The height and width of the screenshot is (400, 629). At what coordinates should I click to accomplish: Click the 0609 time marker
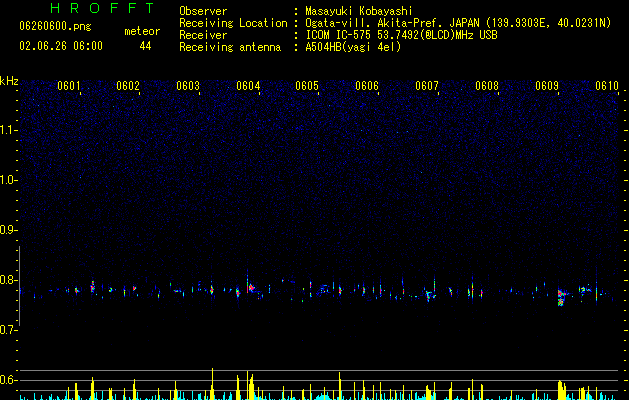coord(547,86)
